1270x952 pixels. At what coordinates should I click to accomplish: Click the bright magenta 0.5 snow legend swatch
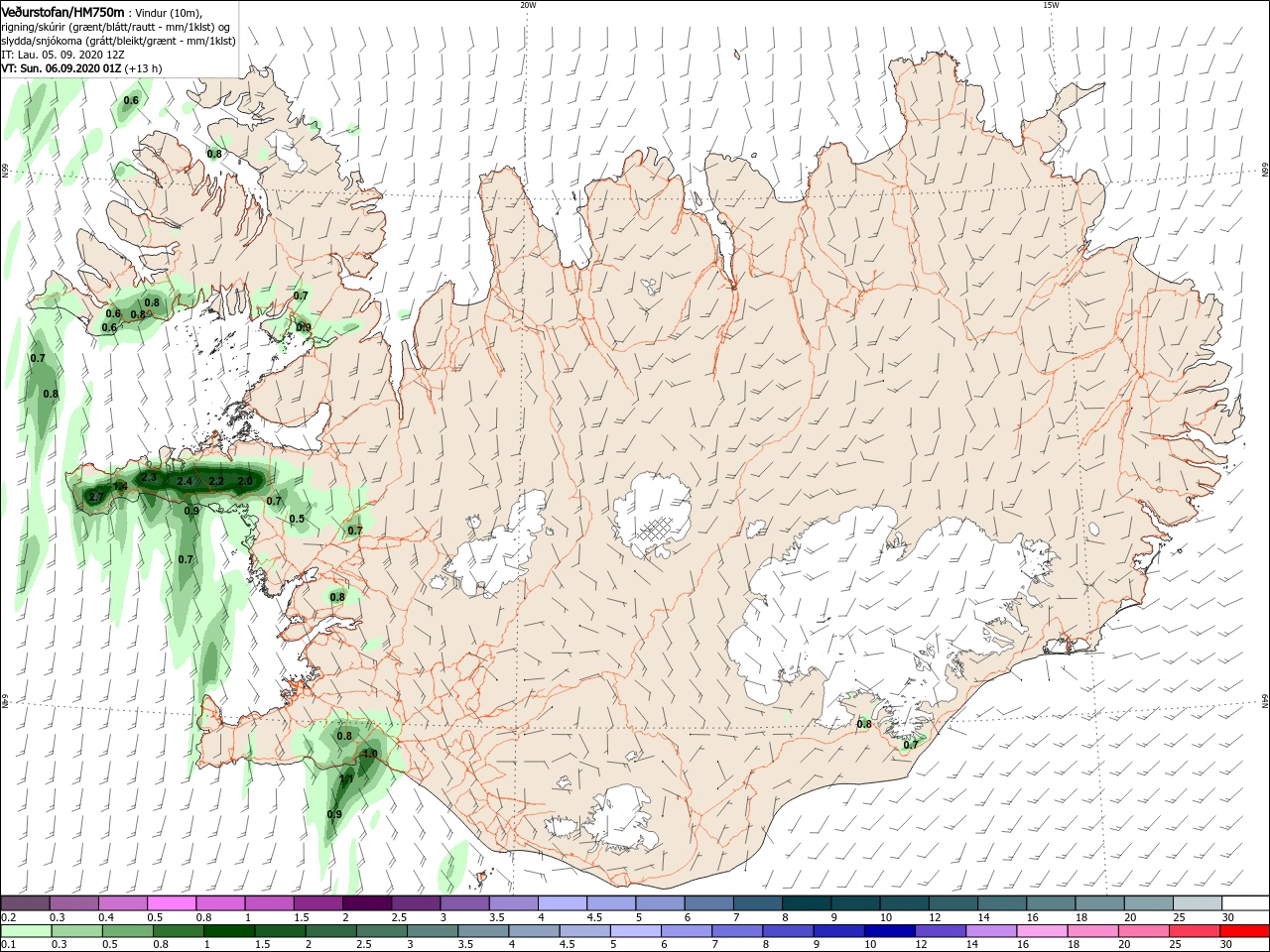[x=171, y=902]
